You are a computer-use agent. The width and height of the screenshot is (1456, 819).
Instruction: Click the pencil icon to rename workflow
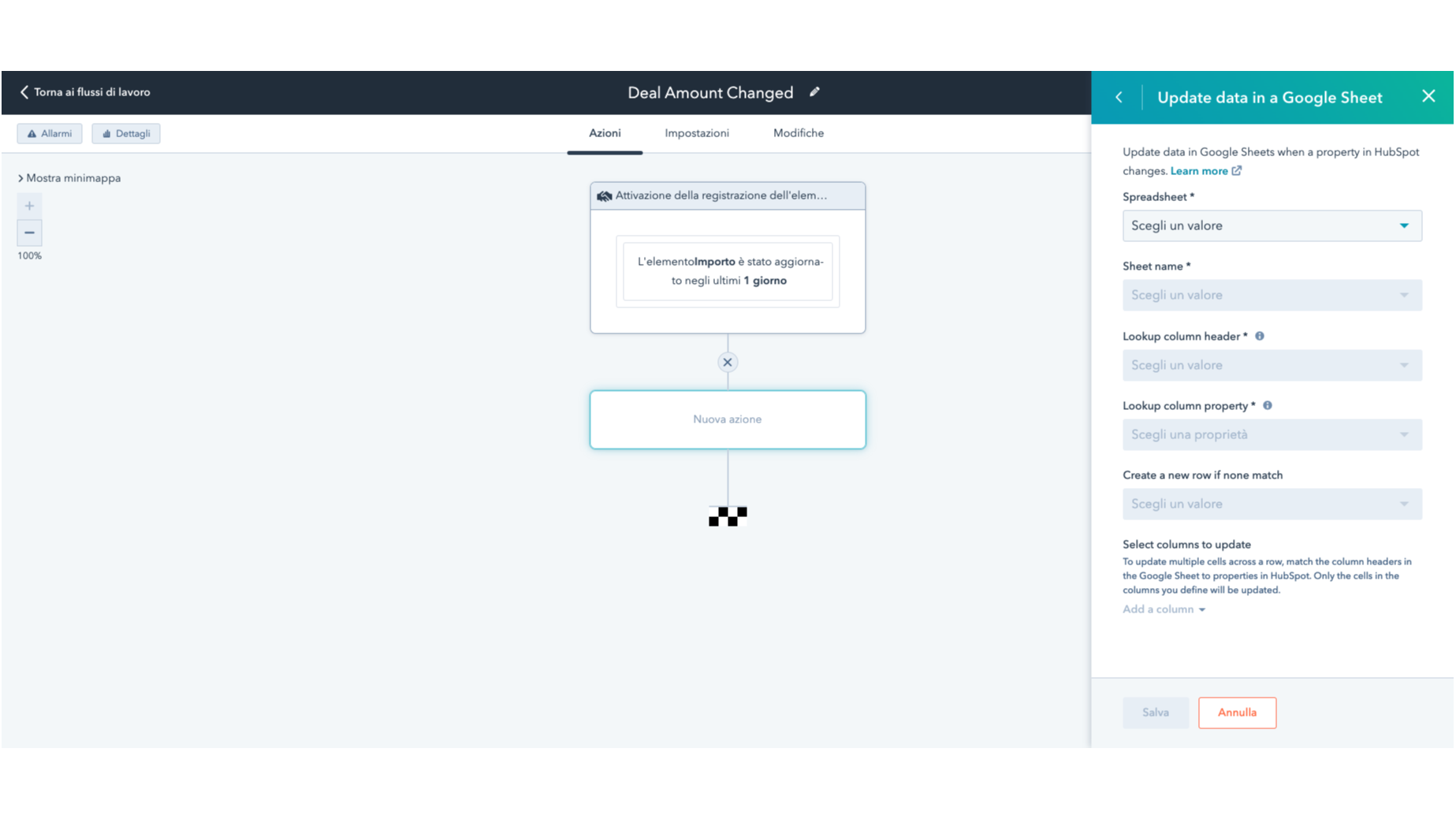[x=814, y=92]
